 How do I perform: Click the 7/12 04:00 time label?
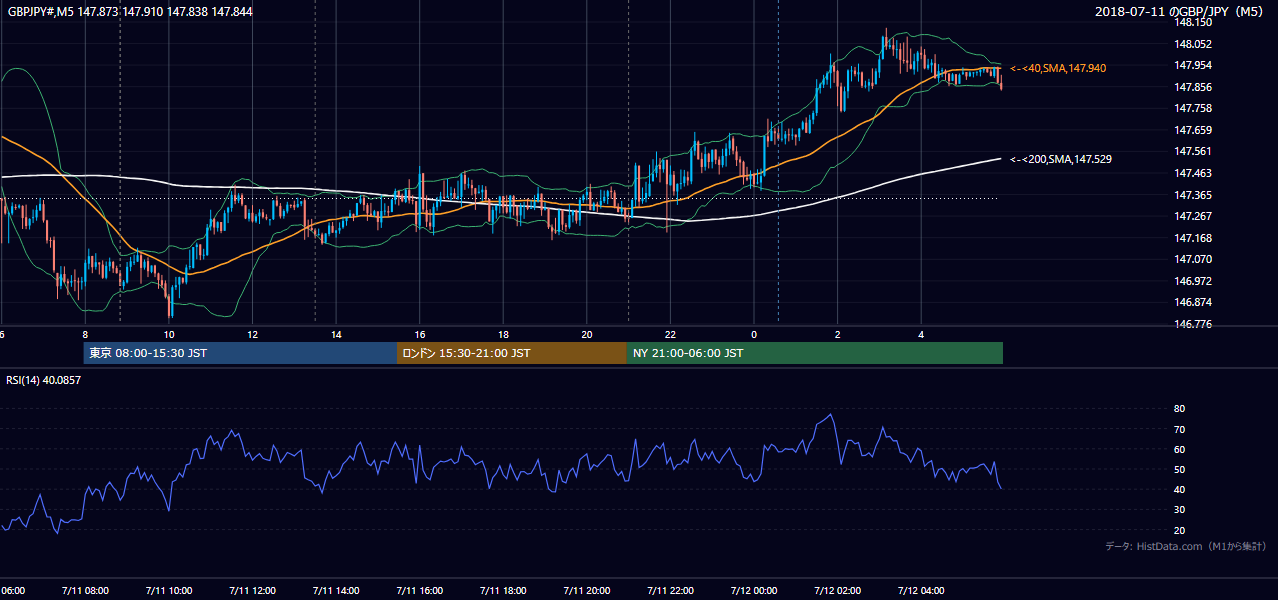921,590
